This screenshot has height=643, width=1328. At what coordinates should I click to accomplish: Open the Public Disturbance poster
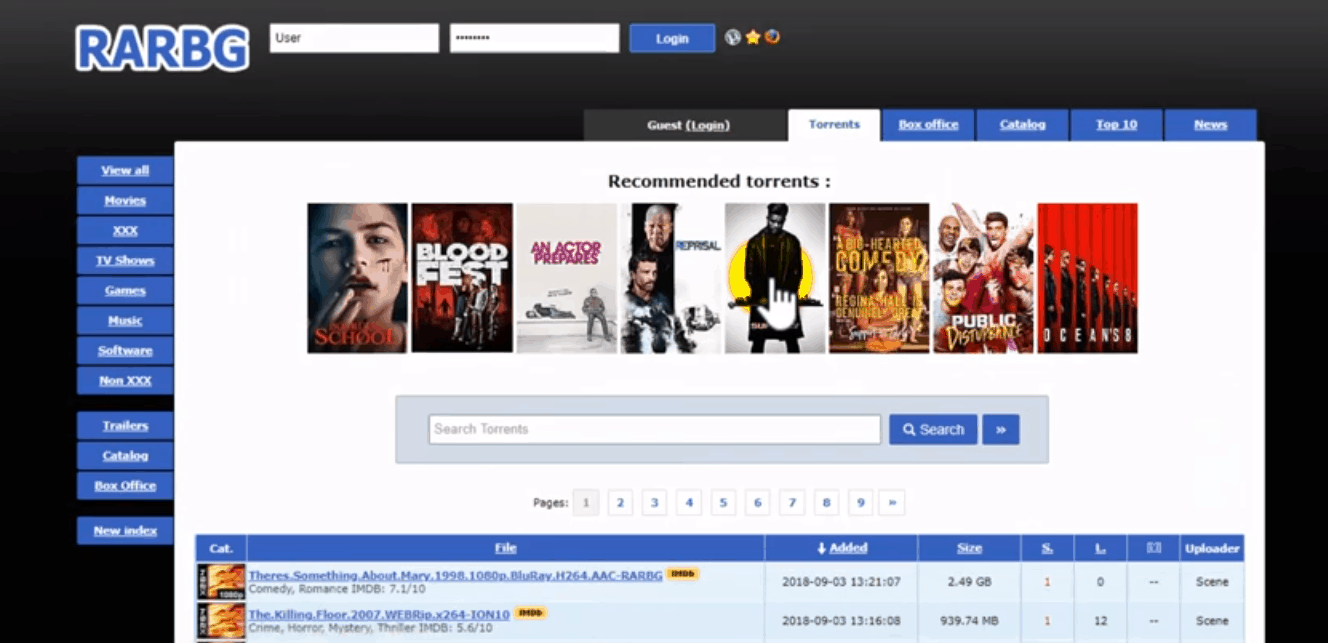coord(983,278)
